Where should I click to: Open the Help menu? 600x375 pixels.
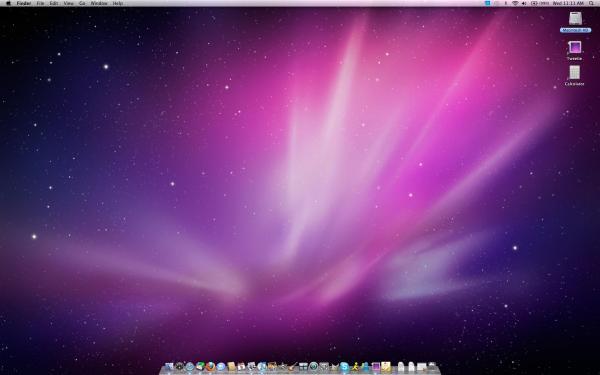point(117,3)
